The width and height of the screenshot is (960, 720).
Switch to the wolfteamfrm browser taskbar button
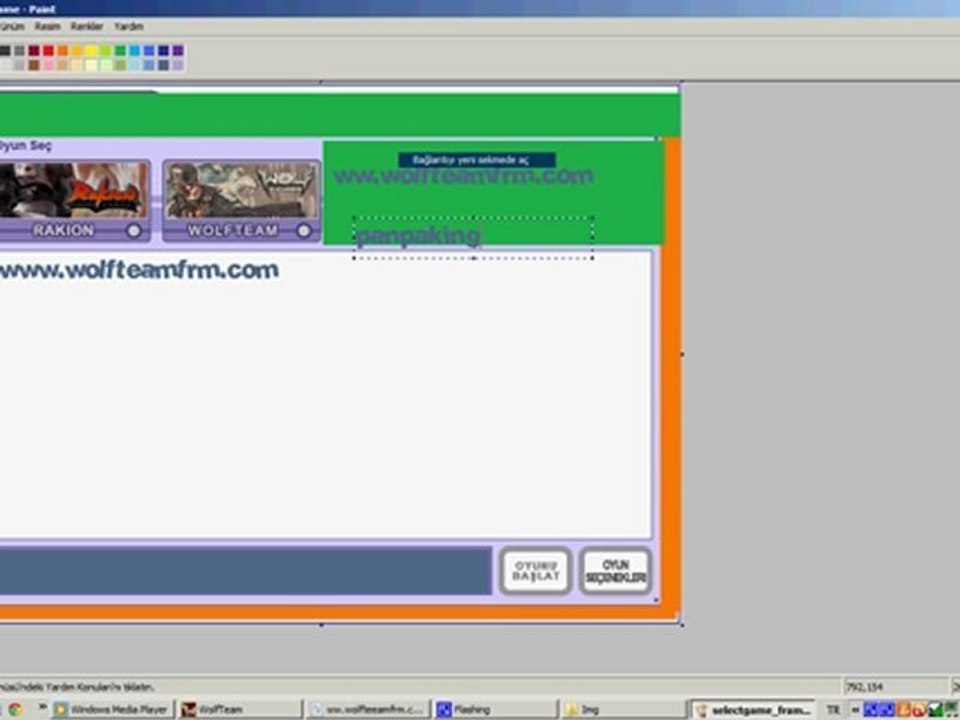369,710
